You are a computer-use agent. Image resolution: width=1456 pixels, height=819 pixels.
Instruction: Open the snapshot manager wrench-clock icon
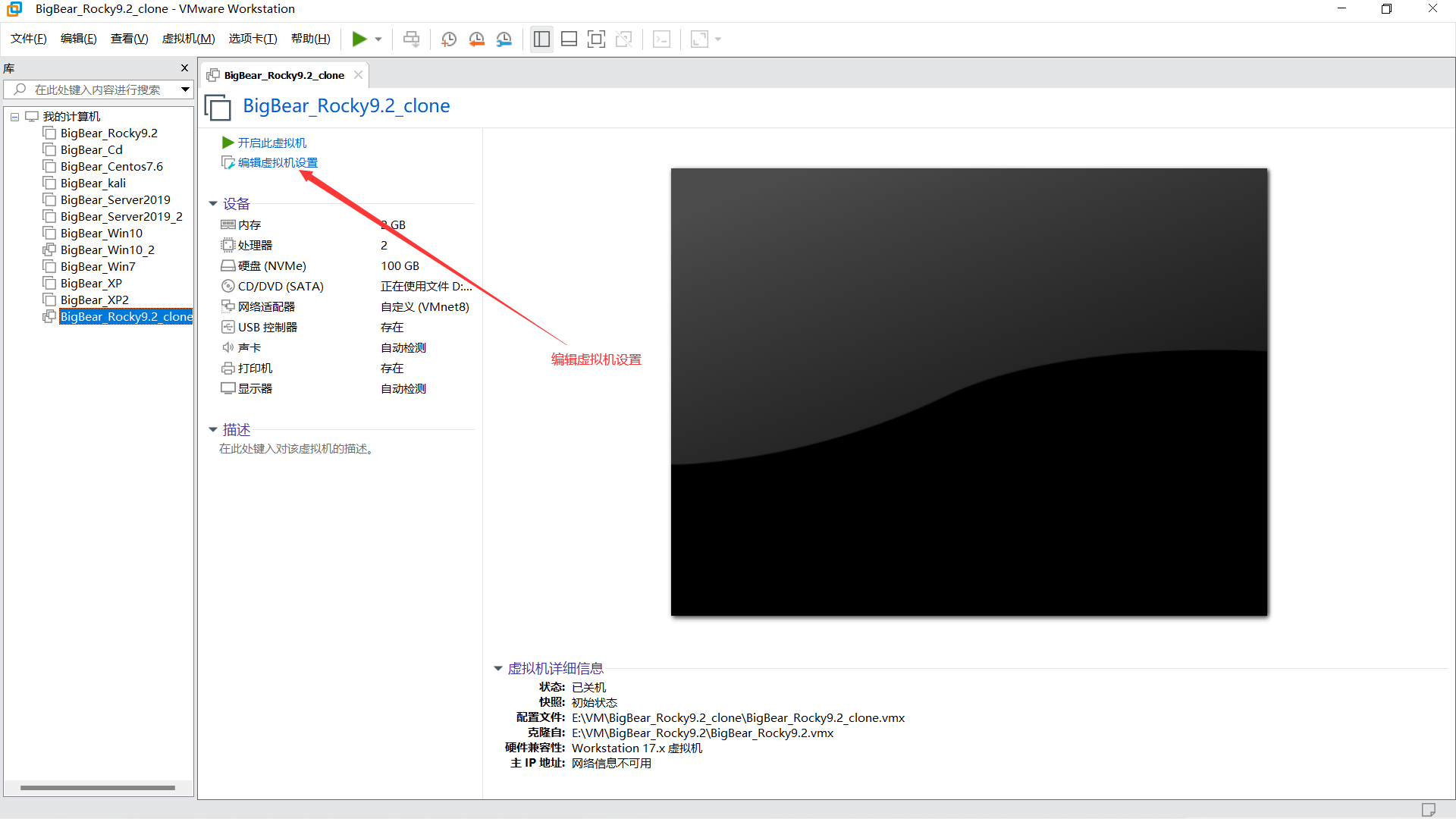point(504,39)
